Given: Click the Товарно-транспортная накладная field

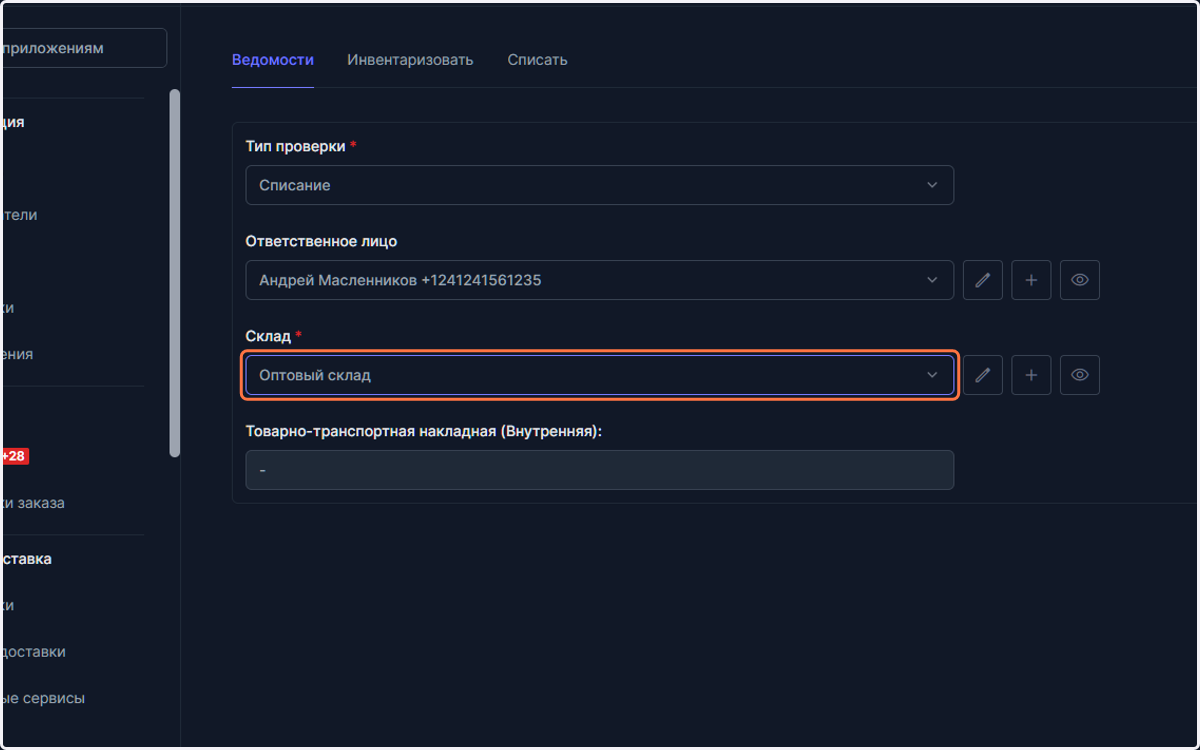Looking at the screenshot, I should (600, 470).
